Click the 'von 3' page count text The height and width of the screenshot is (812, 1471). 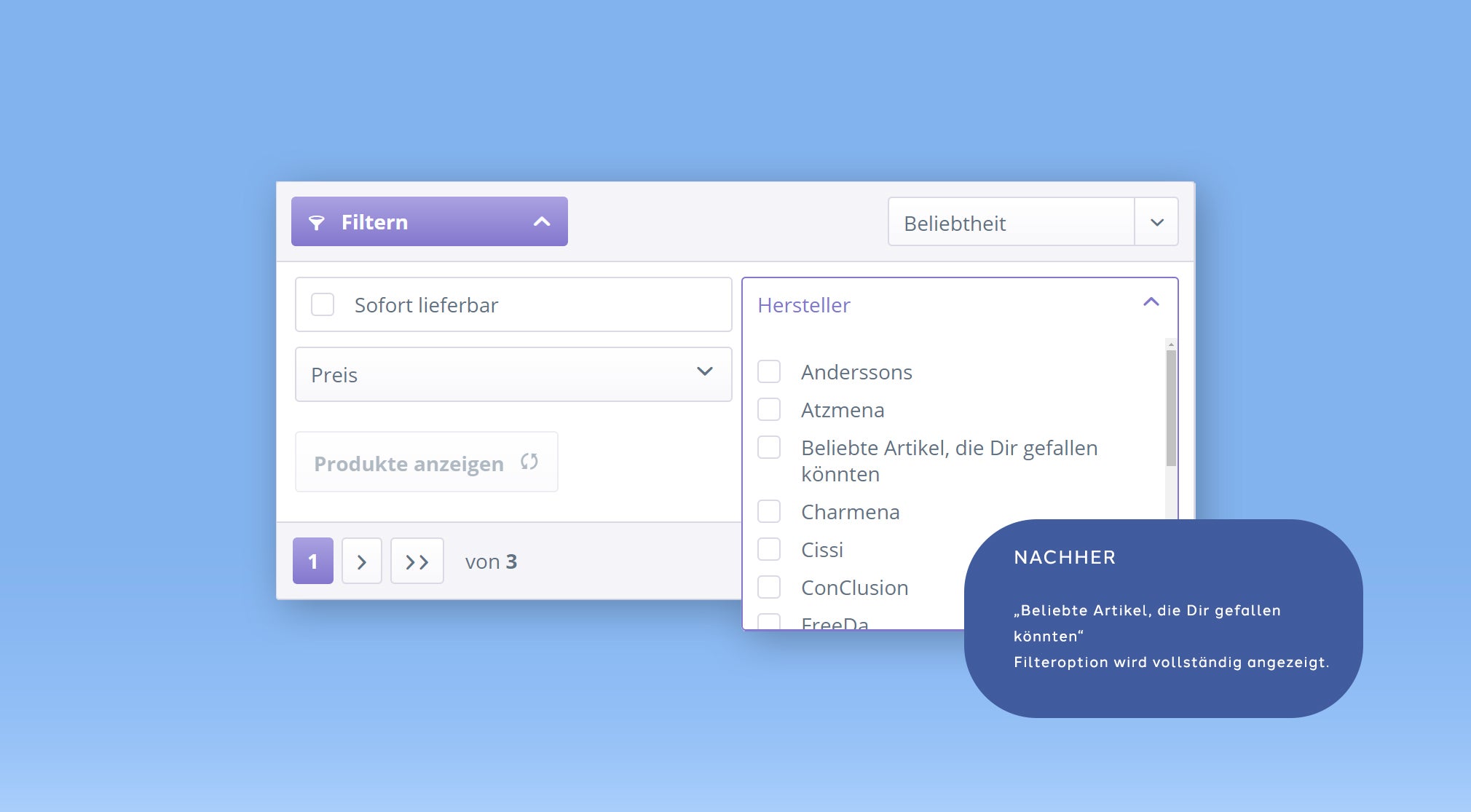point(491,561)
